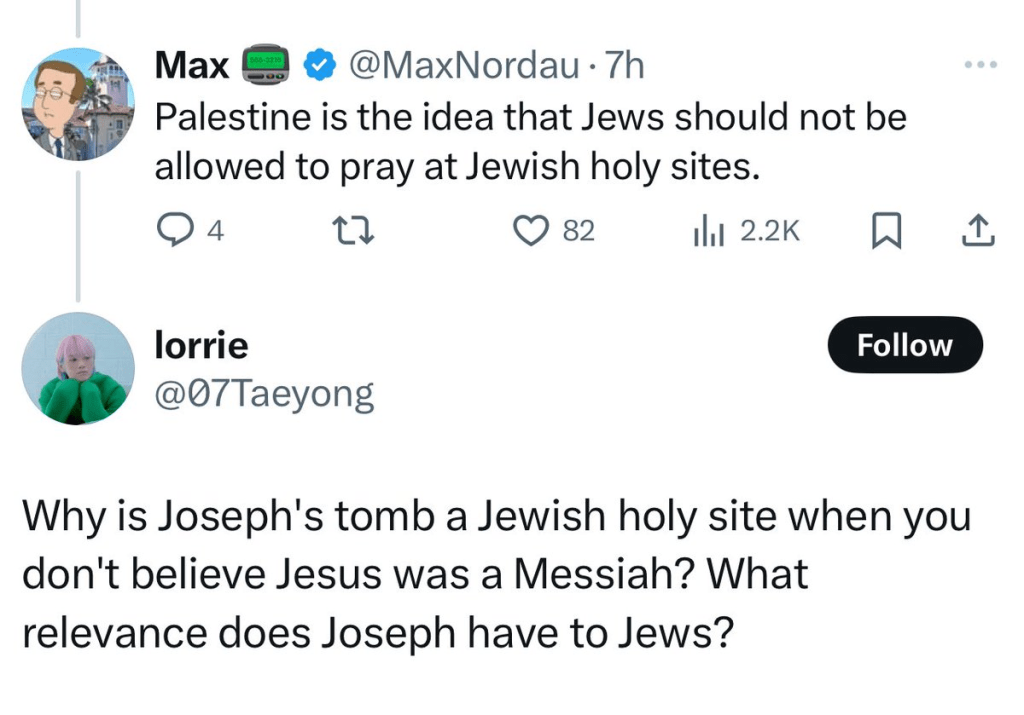Open view analytics bar chart icon
This screenshot has width=1024, height=715.
708,231
